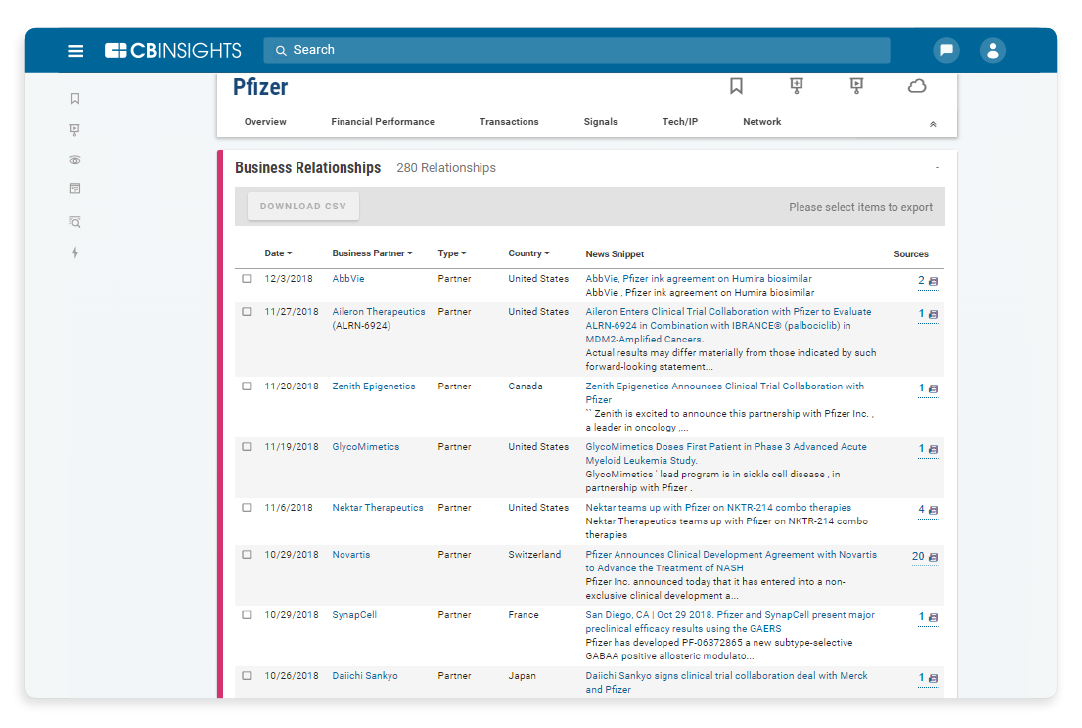Select the AbbVie row checkbox
The width and height of the screenshot is (1082, 728).
(247, 279)
